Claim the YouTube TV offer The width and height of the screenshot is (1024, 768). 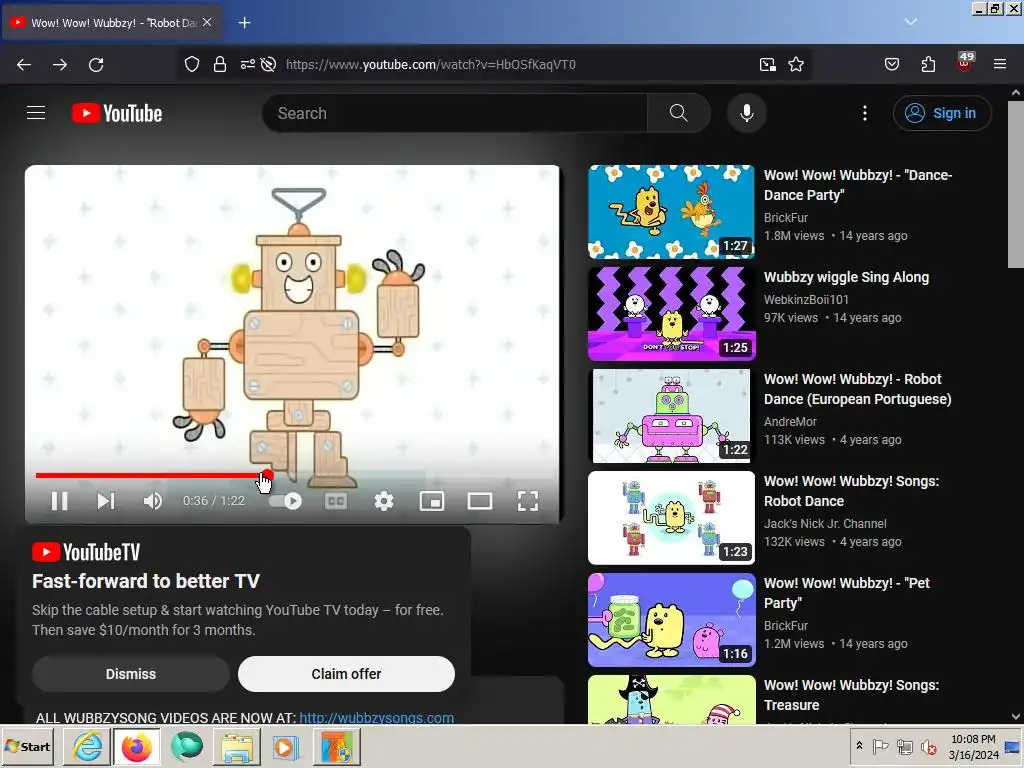click(346, 674)
